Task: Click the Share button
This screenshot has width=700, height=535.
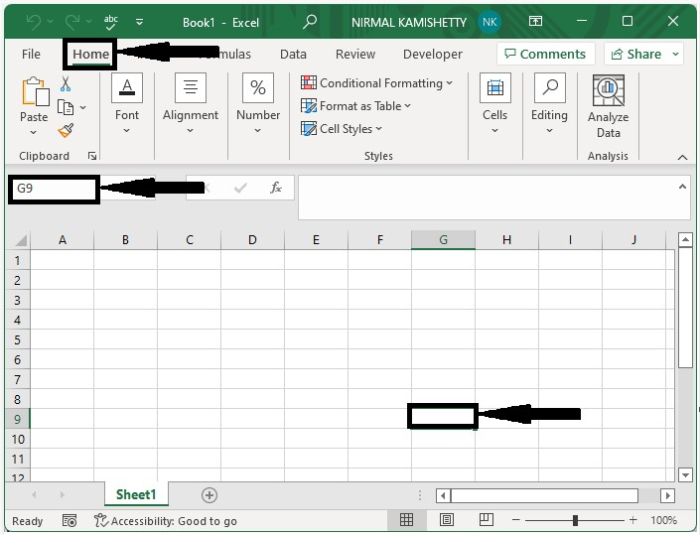Action: 636,54
